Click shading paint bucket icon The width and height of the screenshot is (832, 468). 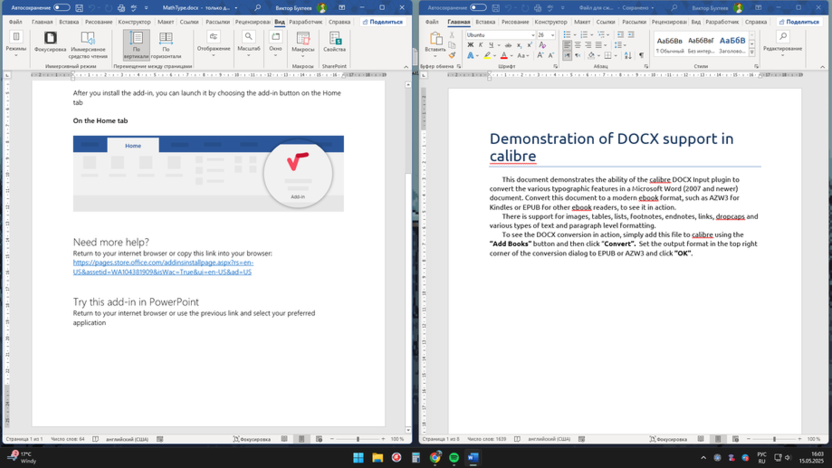[591, 55]
